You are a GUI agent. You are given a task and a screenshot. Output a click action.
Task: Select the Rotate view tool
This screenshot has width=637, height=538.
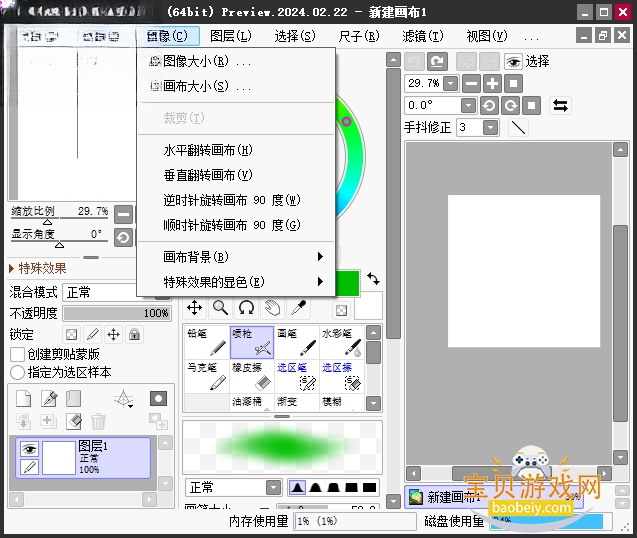[246, 308]
